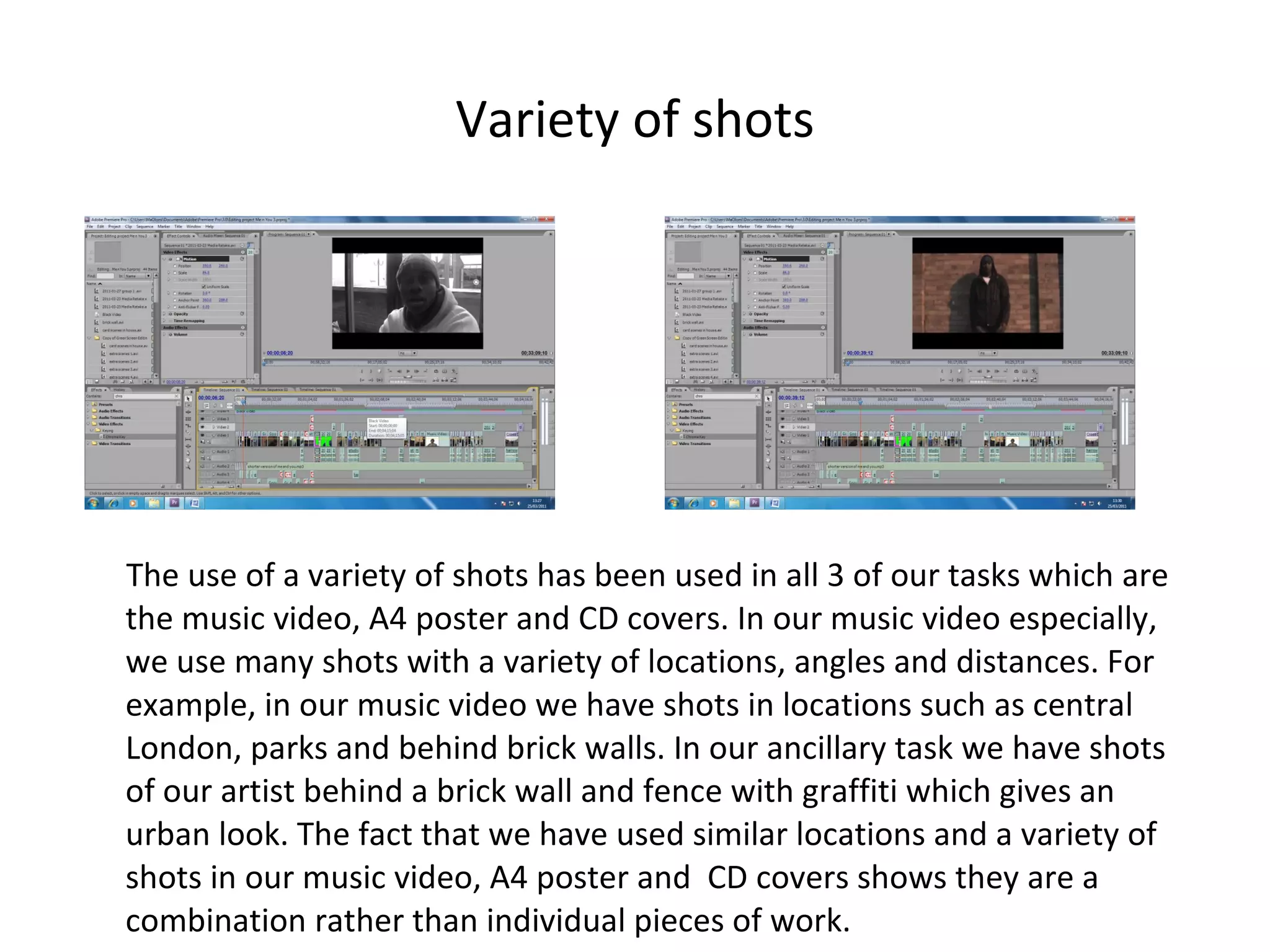Open Program monitor zoom 'Fit' dropdown in left screenshot
The height and width of the screenshot is (952, 1270).
coord(407,353)
